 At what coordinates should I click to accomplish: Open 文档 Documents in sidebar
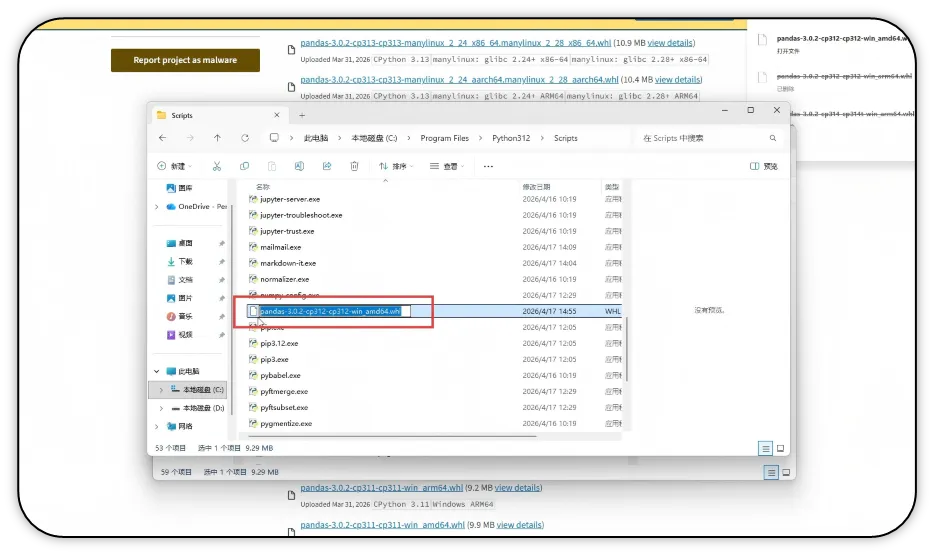point(179,279)
